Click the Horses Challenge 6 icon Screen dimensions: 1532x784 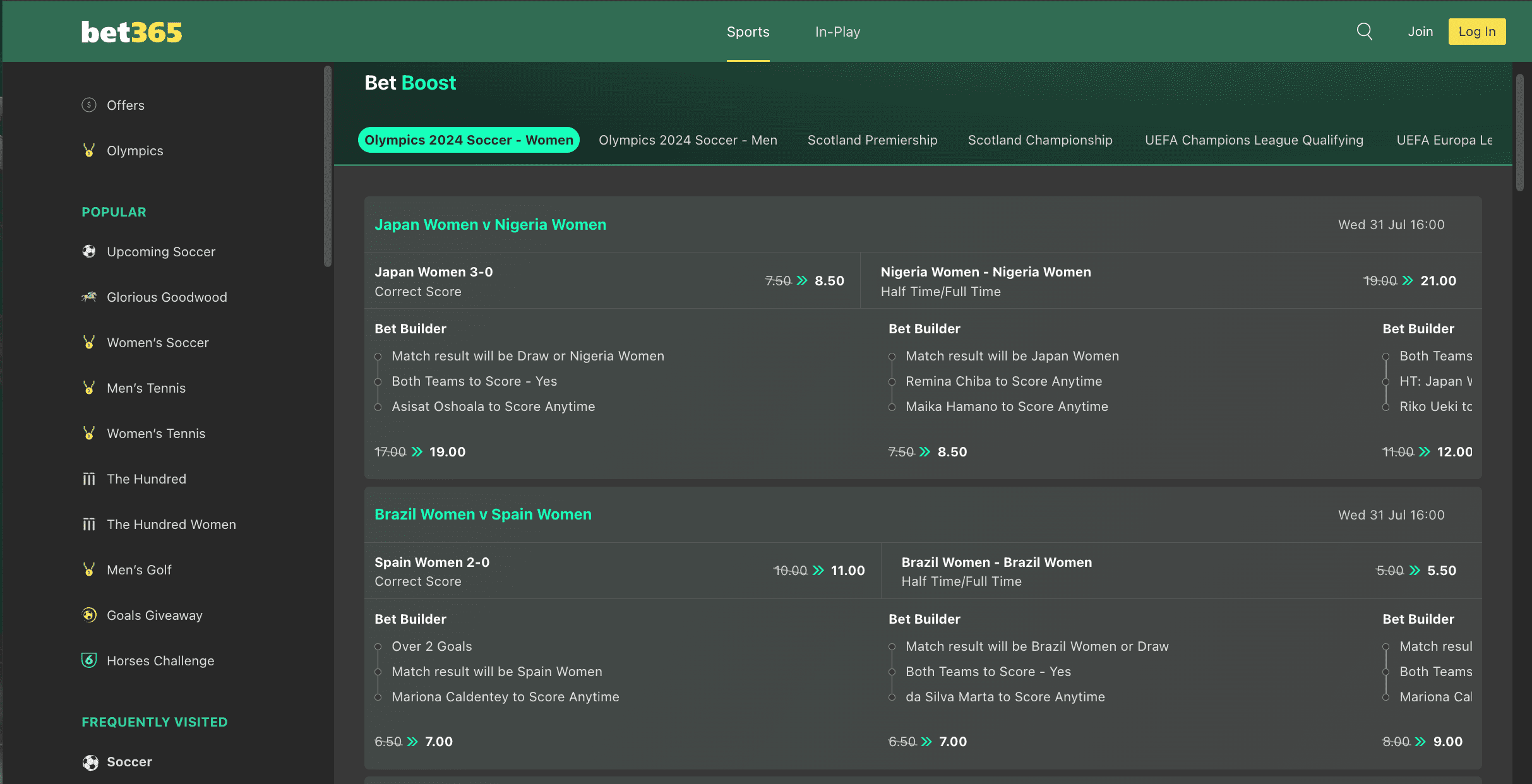(89, 660)
